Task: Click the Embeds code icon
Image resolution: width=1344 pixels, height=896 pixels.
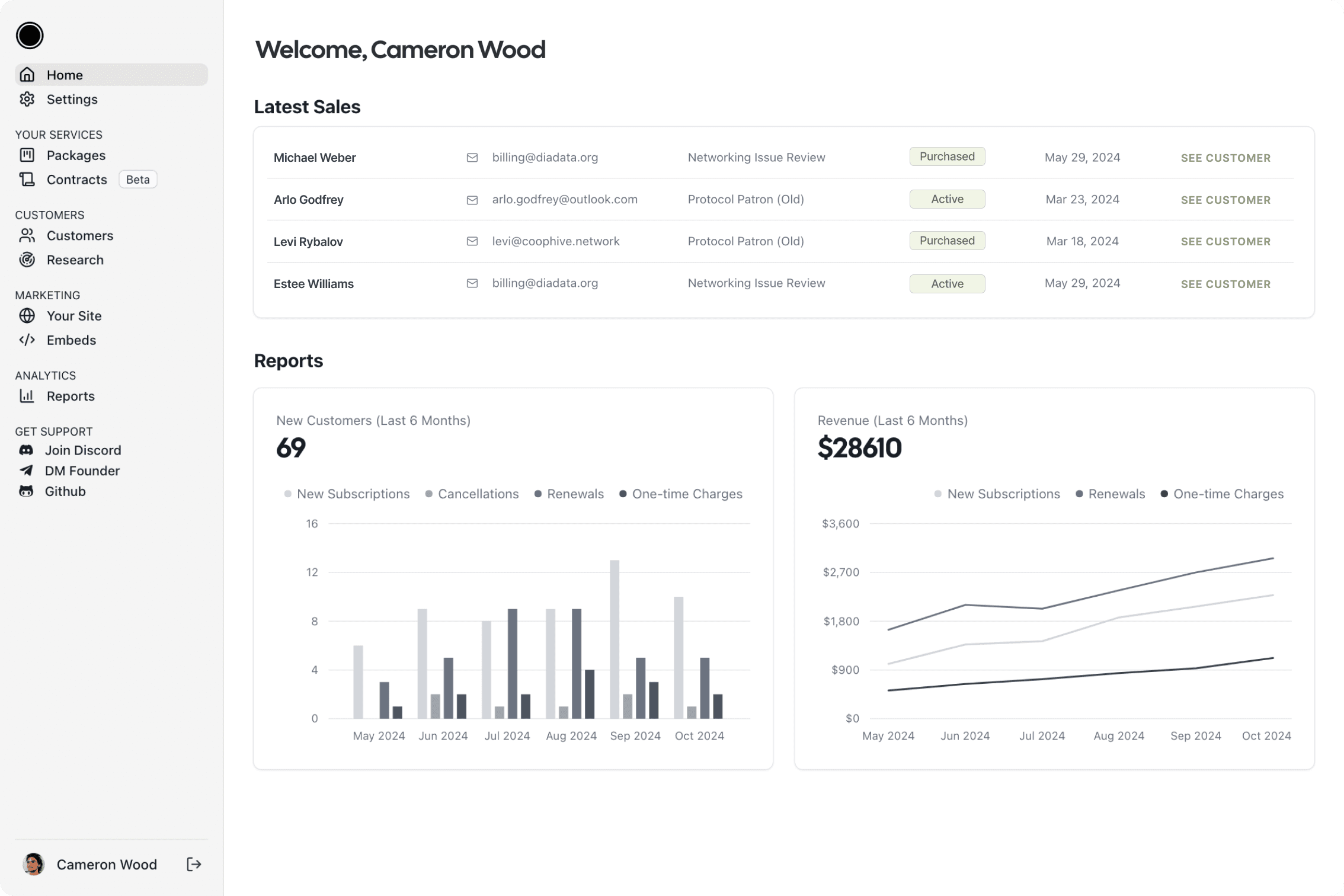Action: (27, 340)
